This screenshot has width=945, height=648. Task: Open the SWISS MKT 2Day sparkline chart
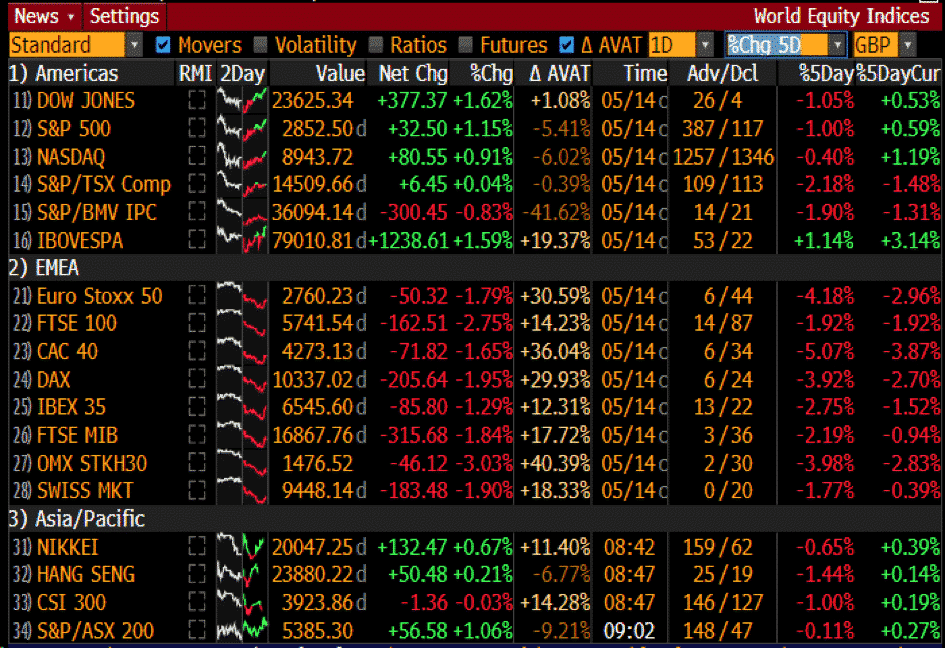click(242, 491)
